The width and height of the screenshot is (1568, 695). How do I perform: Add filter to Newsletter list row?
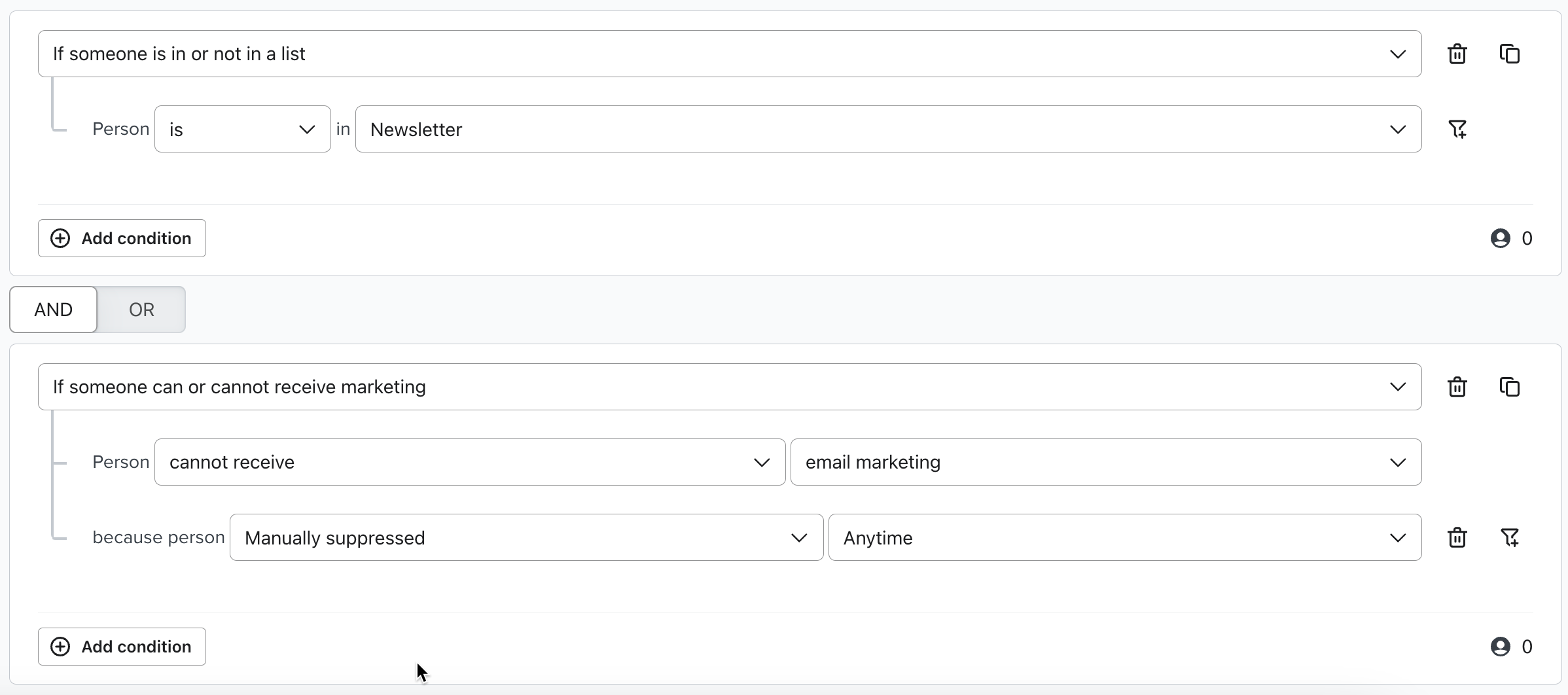click(1457, 129)
